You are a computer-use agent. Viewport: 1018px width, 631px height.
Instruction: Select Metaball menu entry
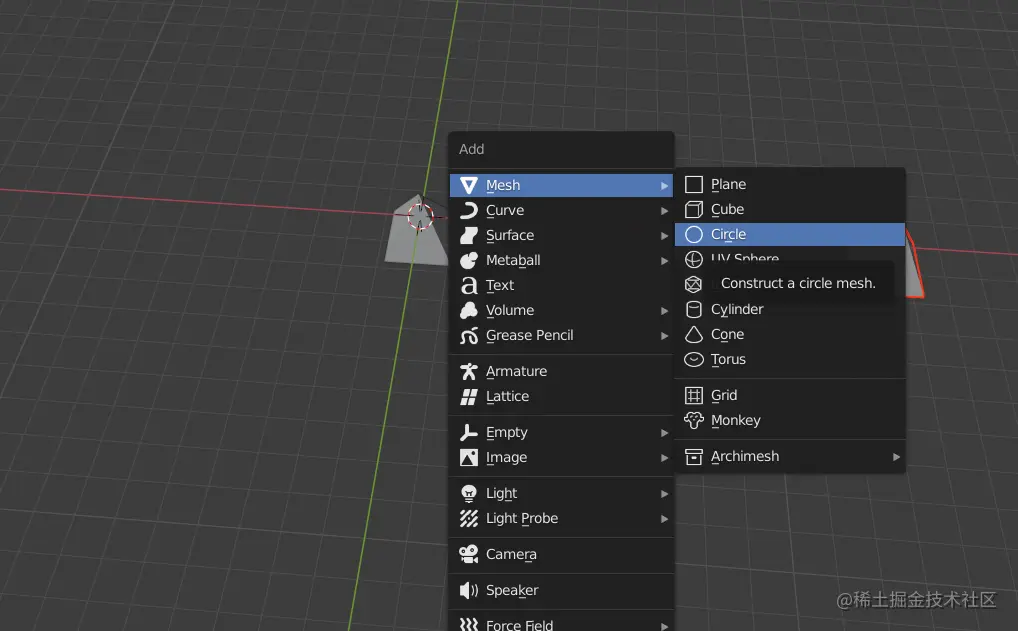[561, 260]
